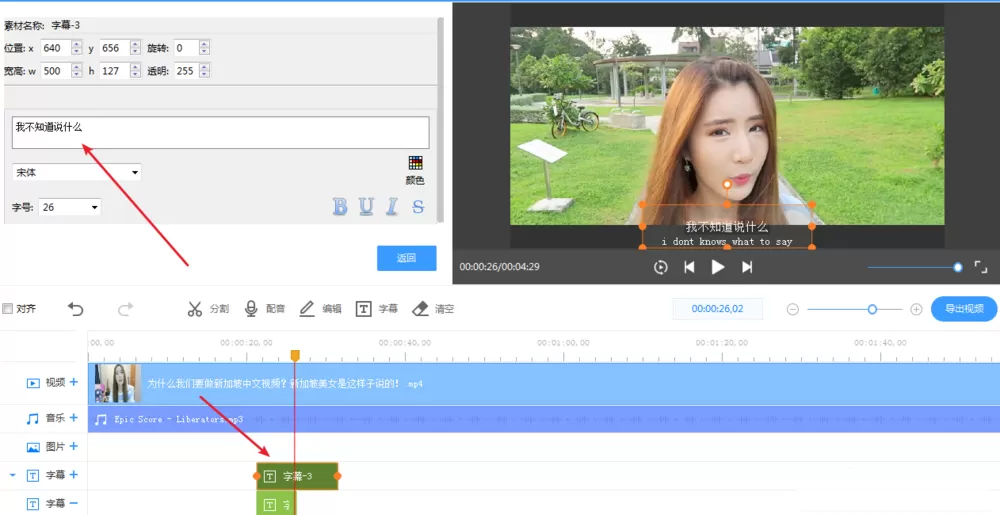Select the 视频 track icon
The width and height of the screenshot is (1000, 515).
(x=33, y=383)
